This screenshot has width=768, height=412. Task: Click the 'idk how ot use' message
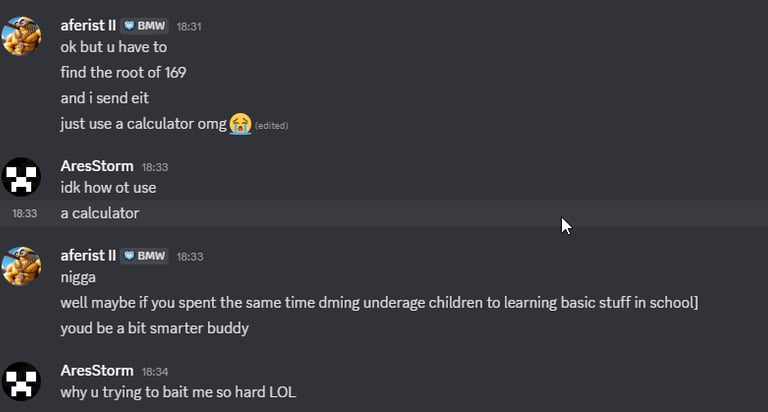coord(108,187)
